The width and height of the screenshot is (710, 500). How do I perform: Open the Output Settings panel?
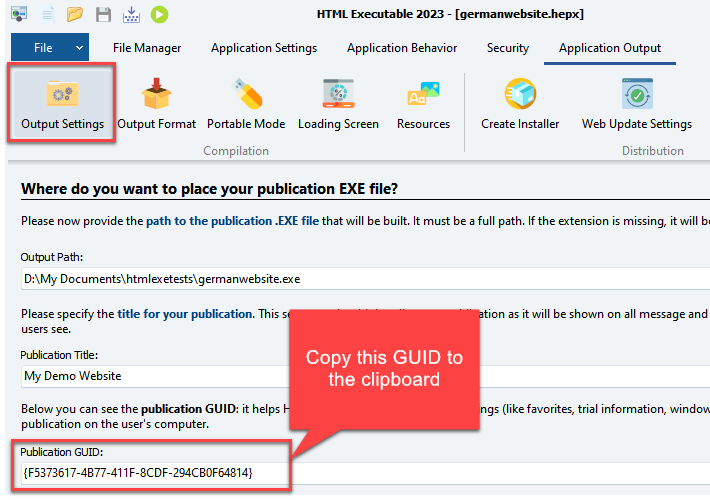[x=62, y=103]
